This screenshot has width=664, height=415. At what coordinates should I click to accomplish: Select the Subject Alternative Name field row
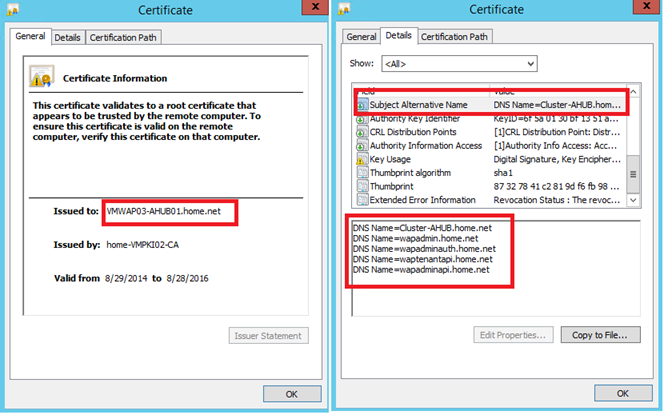tap(490, 105)
